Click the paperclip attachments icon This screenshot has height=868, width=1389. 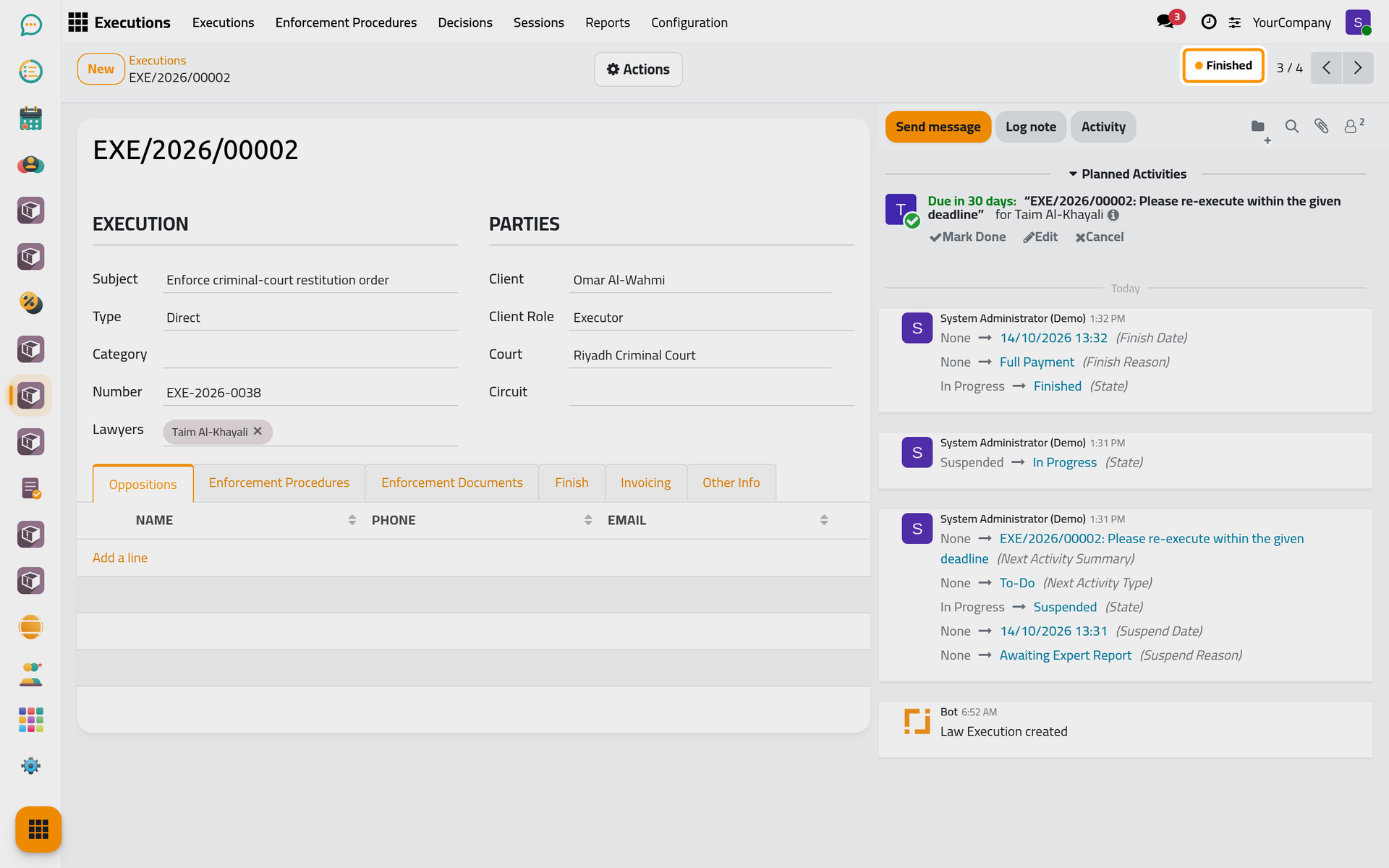(1322, 127)
